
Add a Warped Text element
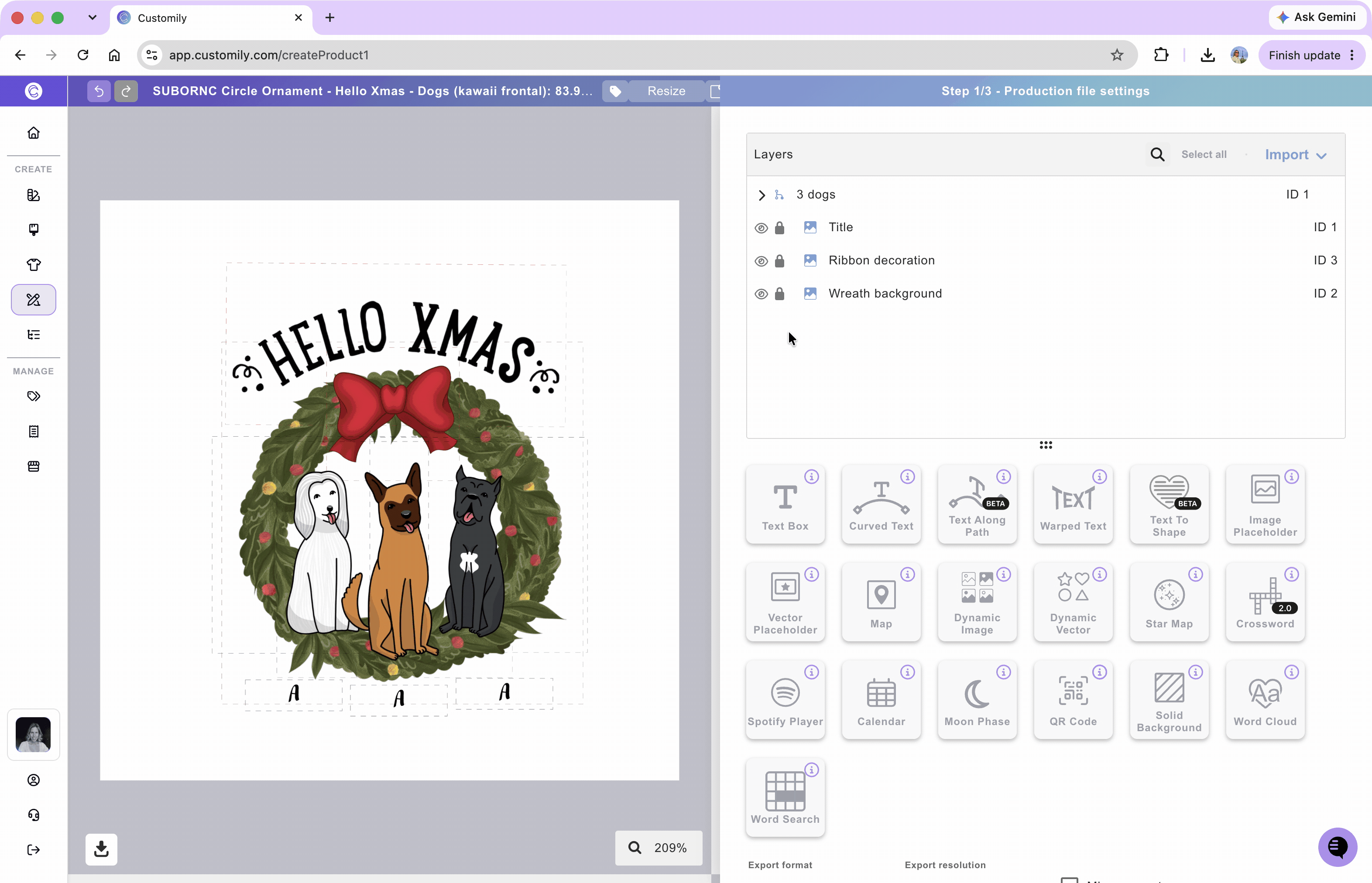tap(1073, 504)
